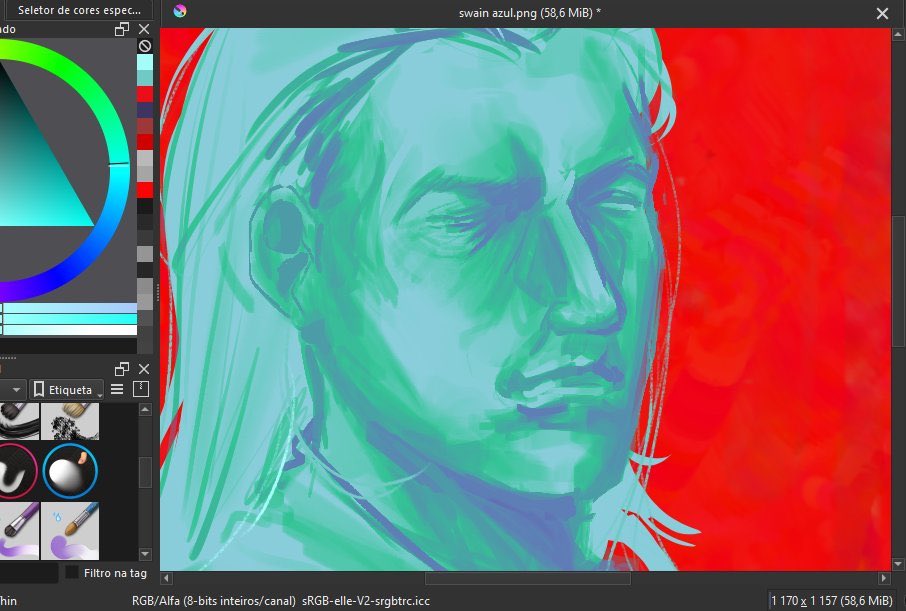
Task: Click the Krita icon in document title bar
Action: coord(180,11)
